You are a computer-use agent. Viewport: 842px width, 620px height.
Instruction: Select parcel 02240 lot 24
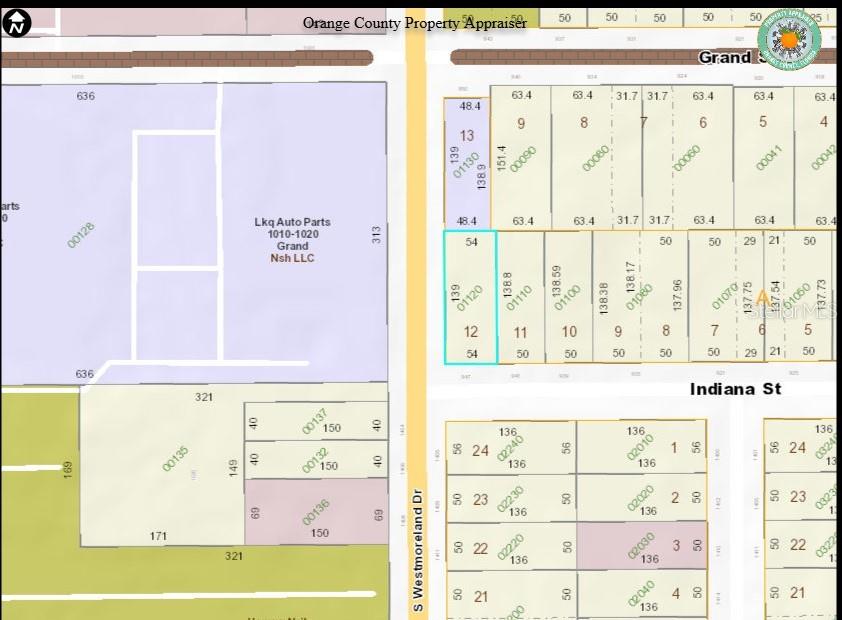coord(510,446)
